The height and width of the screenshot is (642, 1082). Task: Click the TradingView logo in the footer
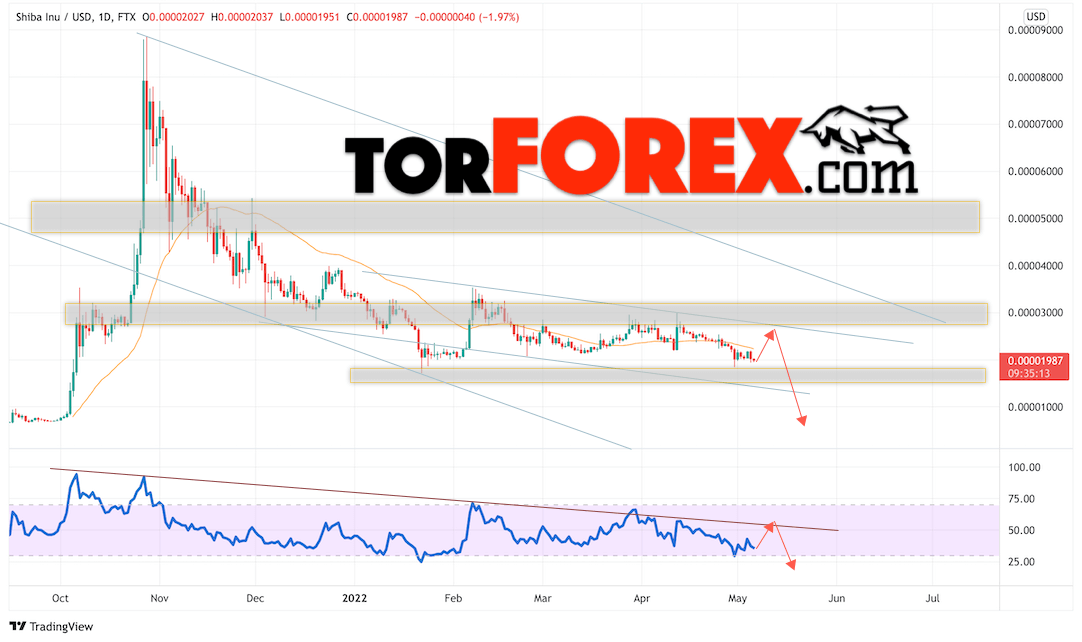(52, 627)
